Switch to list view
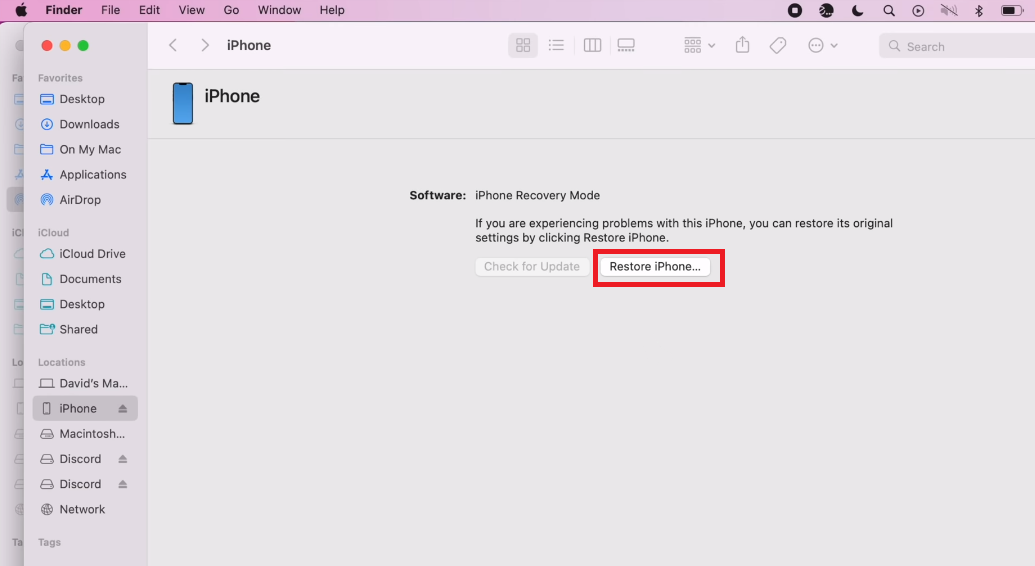Screen dimensions: 1035x566 point(556,45)
